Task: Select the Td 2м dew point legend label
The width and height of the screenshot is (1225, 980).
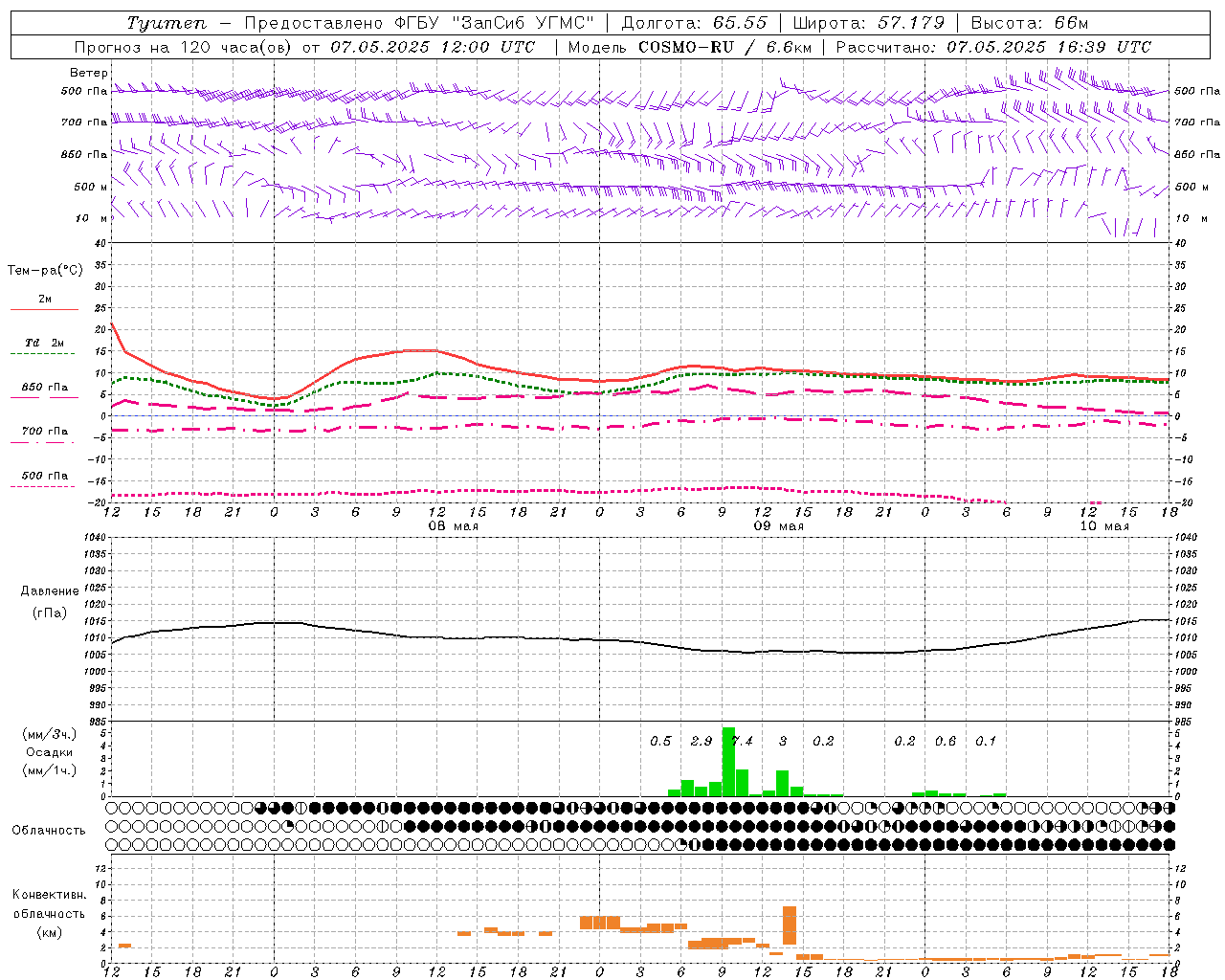Action: (x=45, y=343)
